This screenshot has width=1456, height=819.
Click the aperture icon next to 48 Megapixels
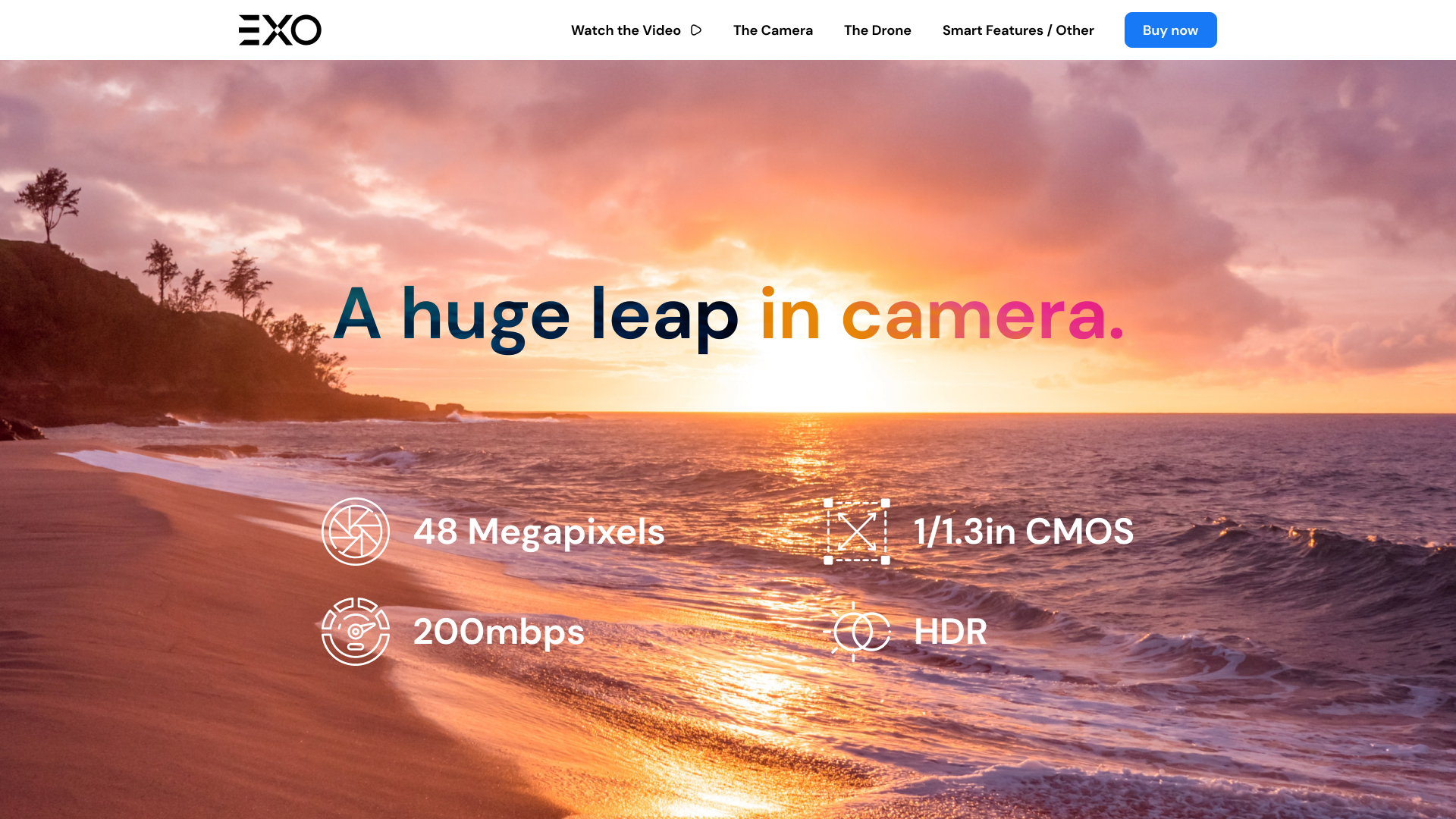356,532
